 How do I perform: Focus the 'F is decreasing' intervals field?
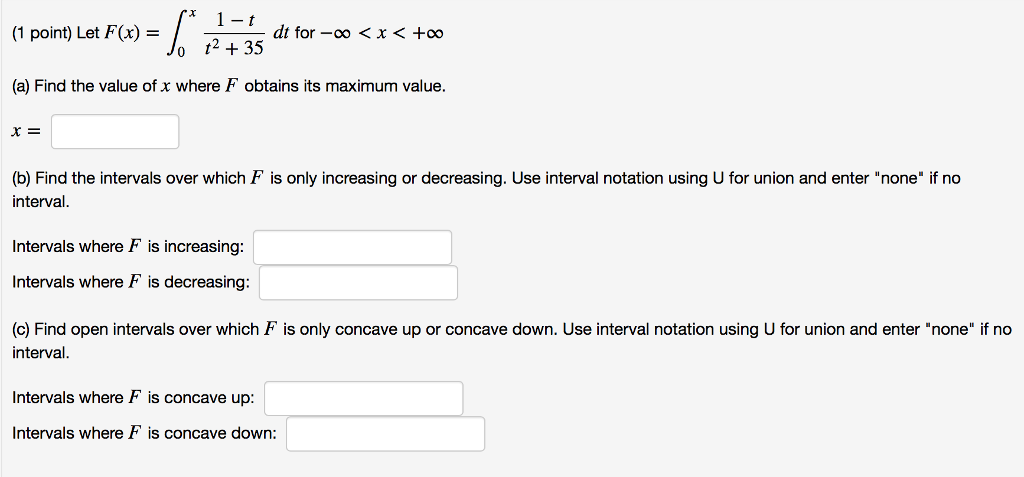pos(358,282)
